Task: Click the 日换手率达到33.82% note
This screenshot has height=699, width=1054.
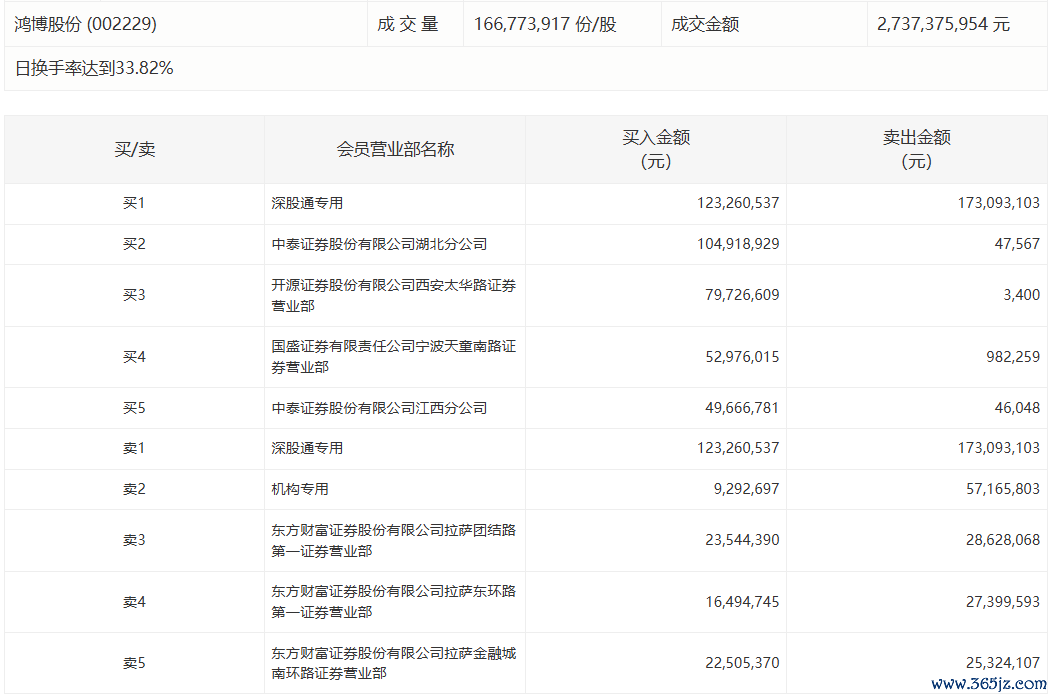Action: point(94,68)
